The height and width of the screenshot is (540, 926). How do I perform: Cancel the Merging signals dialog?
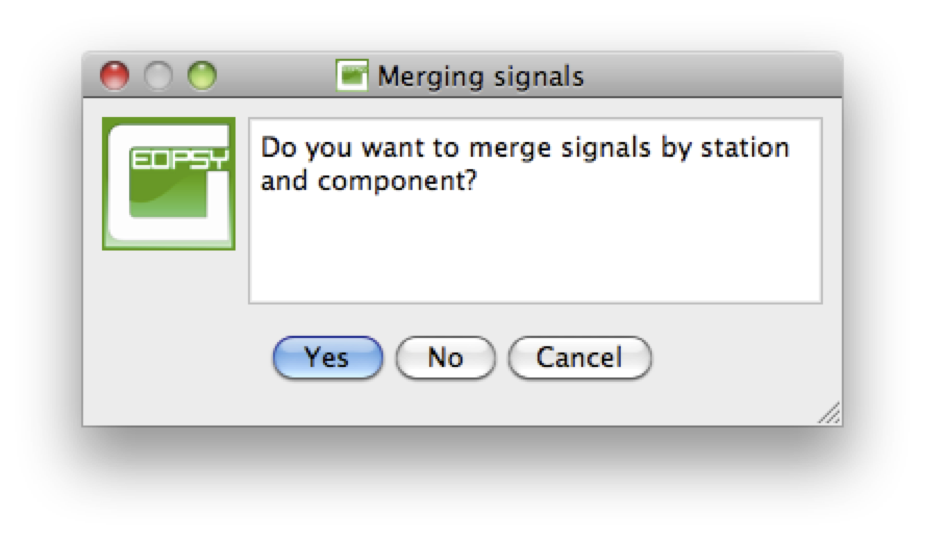tap(579, 358)
